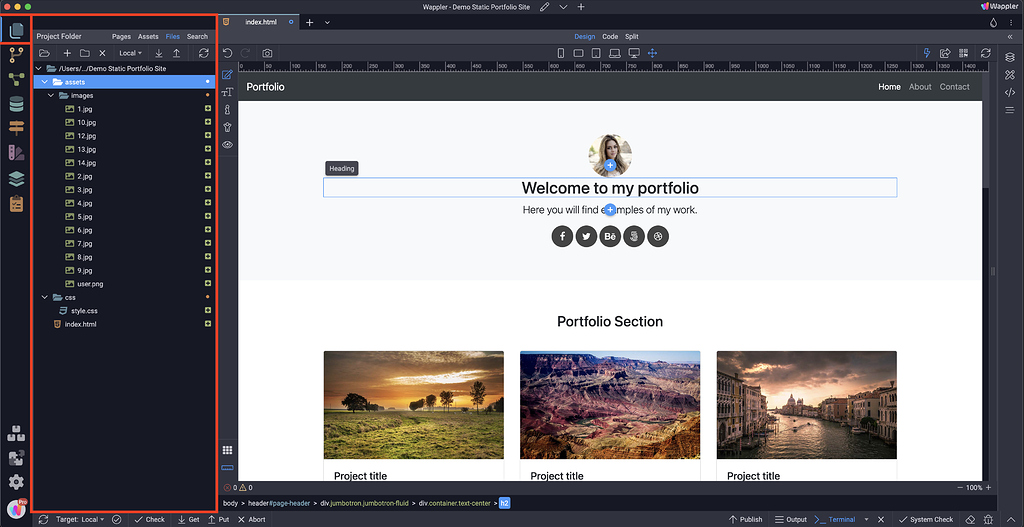The image size is (1024, 527).
Task: Click the color drop theme icon
Action: [x=993, y=22]
